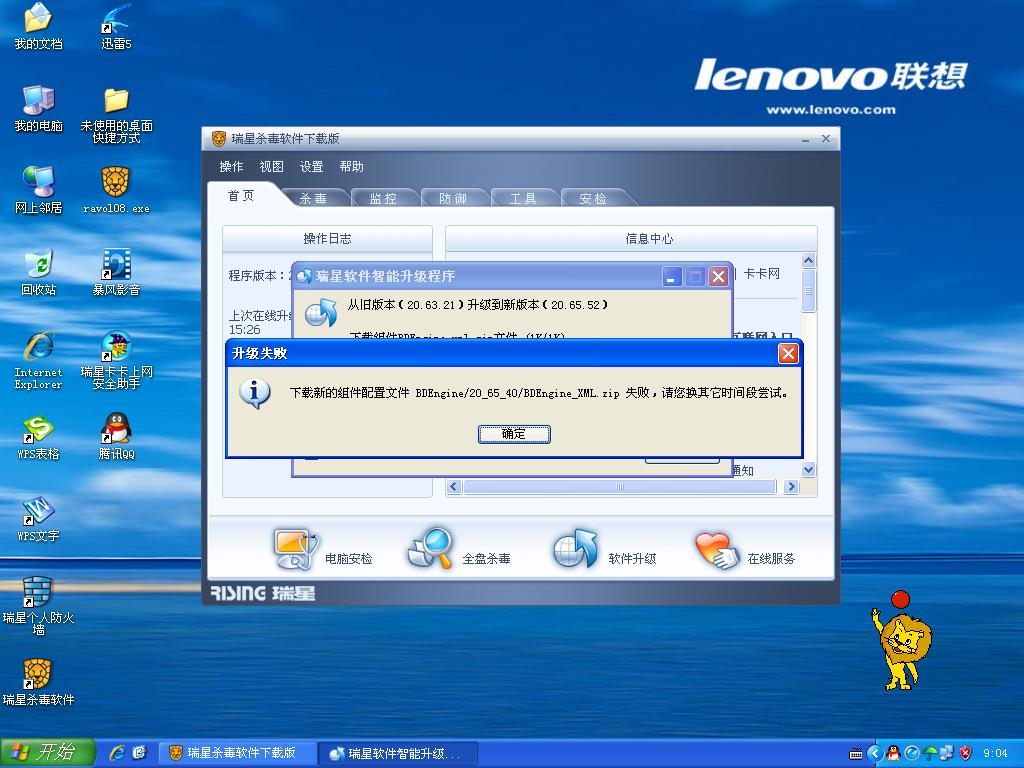Click the horizontal scrollbar thumb in 信息中心
This screenshot has height=768, width=1024.
[x=620, y=487]
